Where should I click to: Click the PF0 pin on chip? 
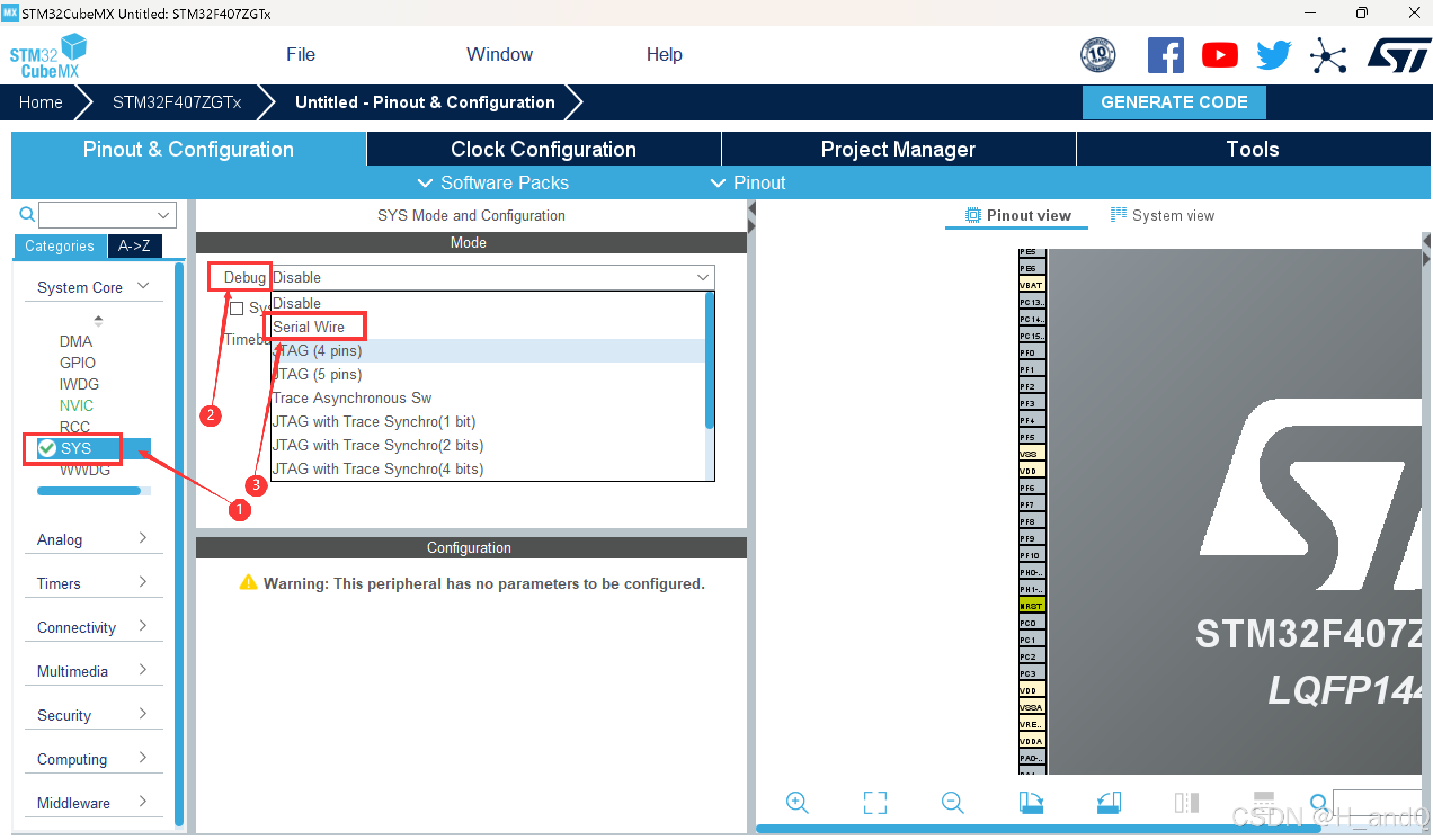(x=1031, y=353)
